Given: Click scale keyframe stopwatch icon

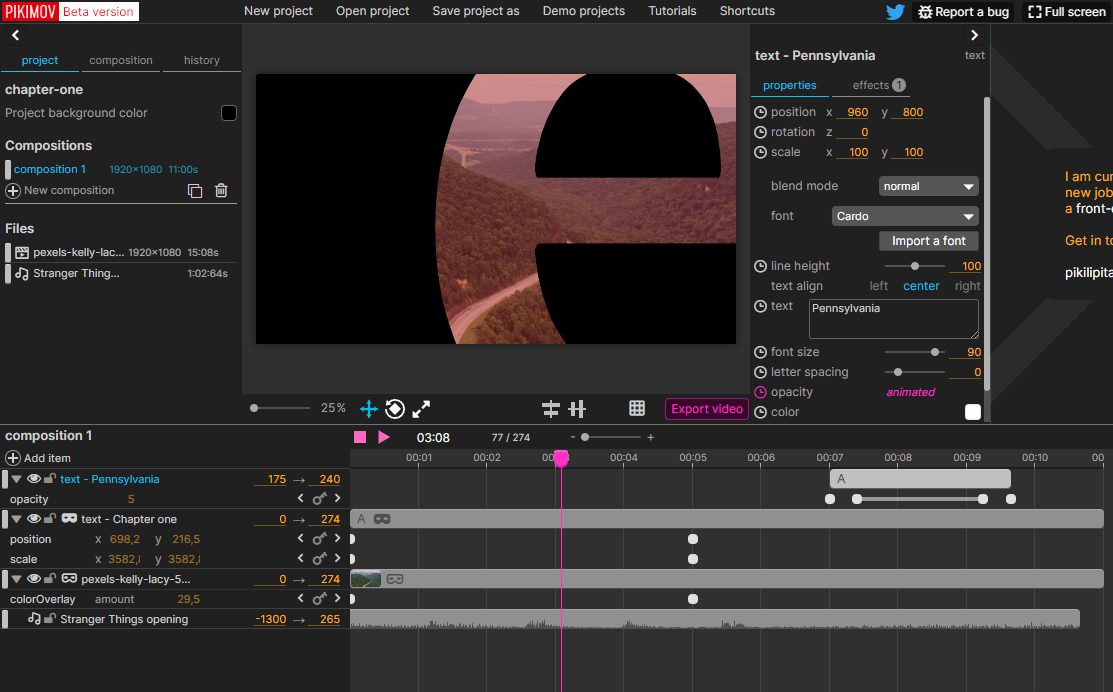Looking at the screenshot, I should 760,152.
